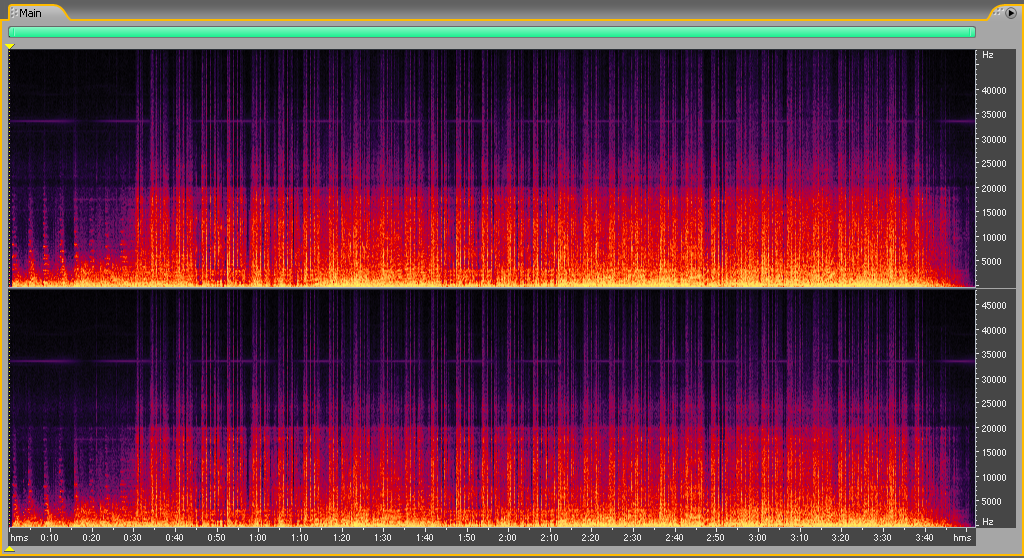Image resolution: width=1024 pixels, height=558 pixels.
Task: Click 20000 on upper channel frequency scale
Action: point(992,188)
